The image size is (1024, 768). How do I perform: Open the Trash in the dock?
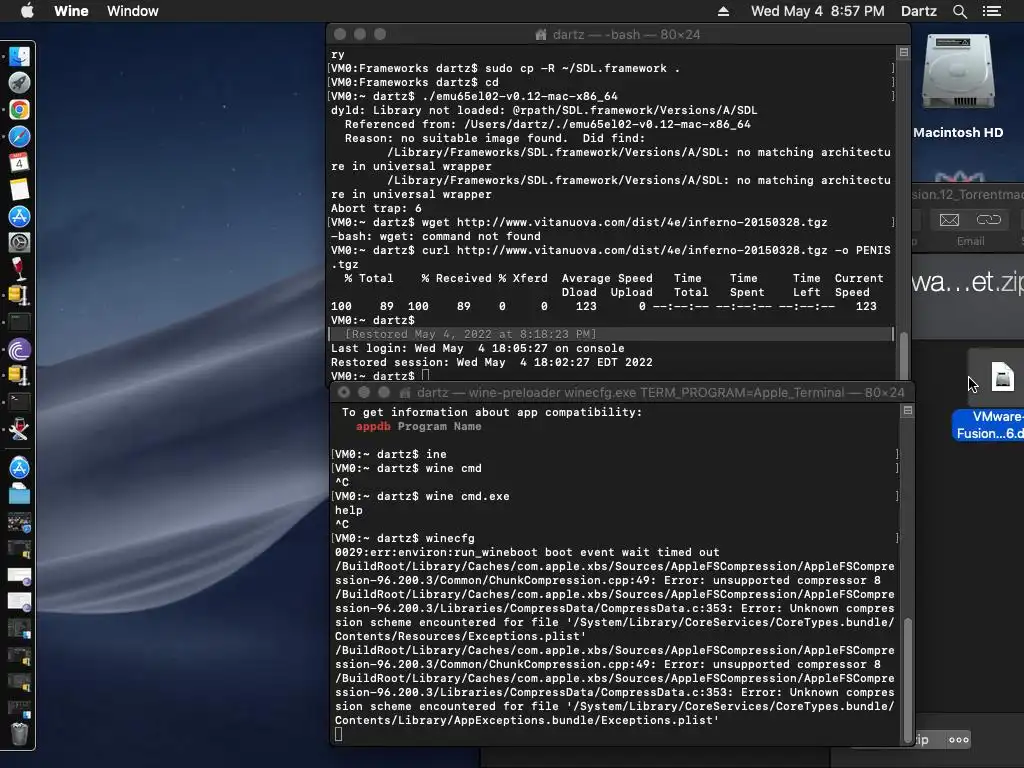point(19,733)
